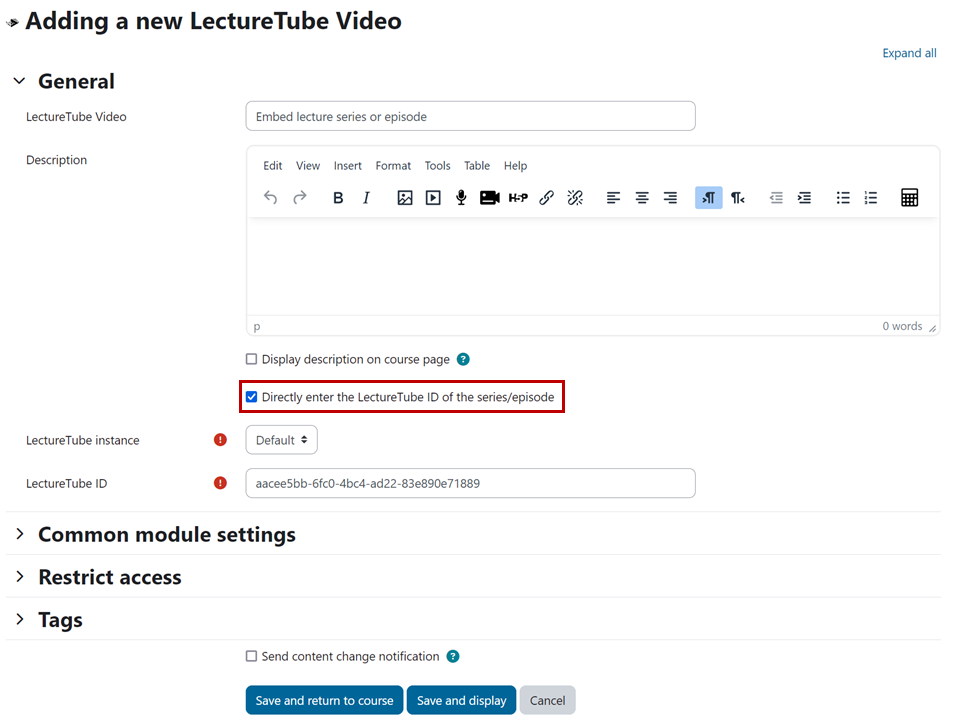
Task: Align text right
Action: (x=670, y=198)
